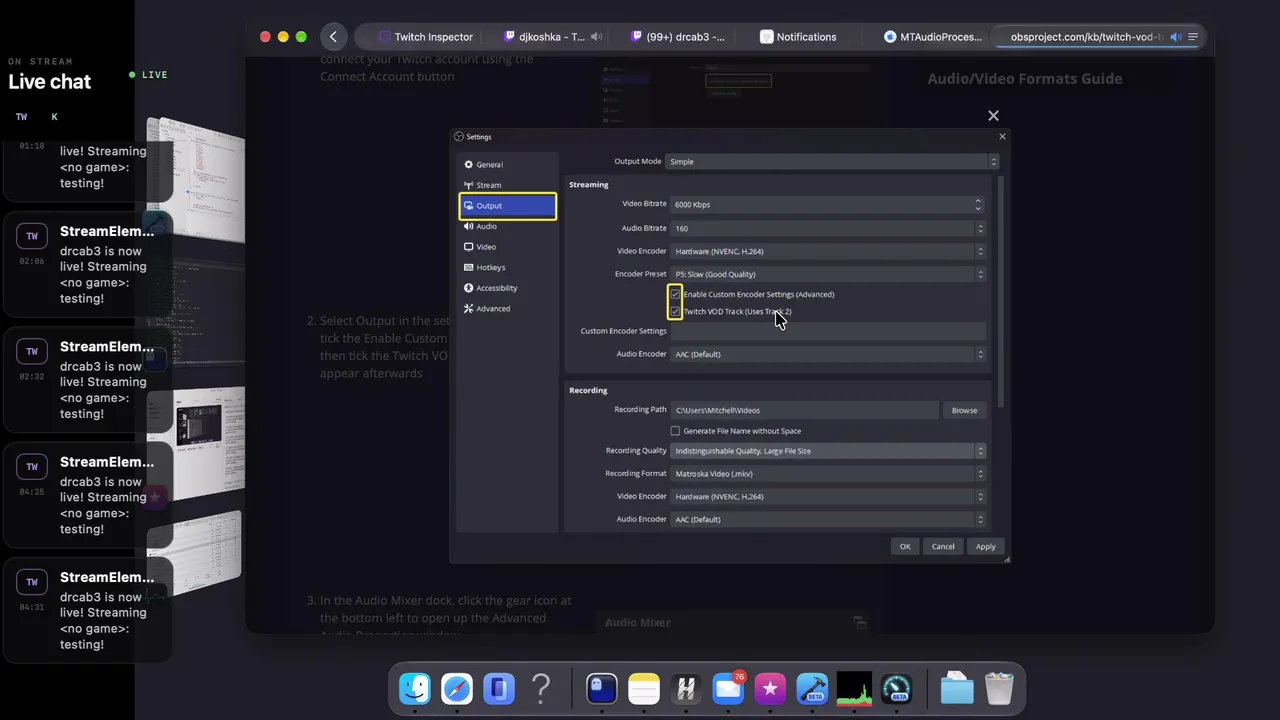Click the Custom Encoder Settings field
1280x720 pixels.
click(x=829, y=331)
